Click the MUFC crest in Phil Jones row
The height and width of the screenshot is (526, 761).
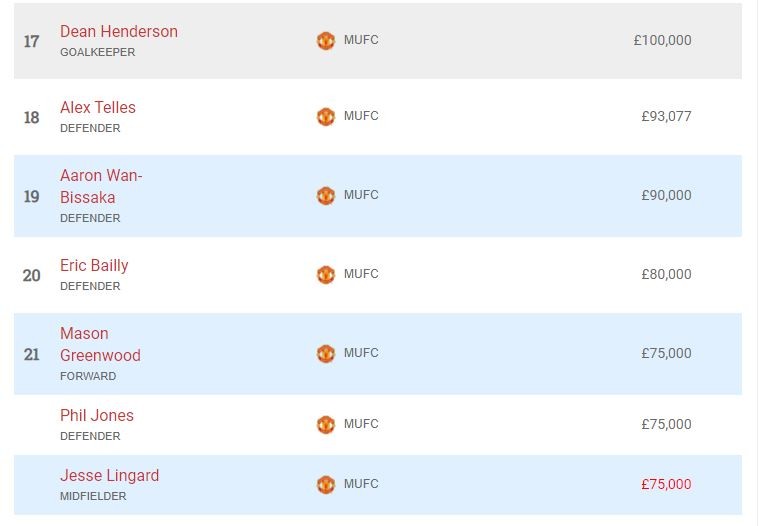click(325, 425)
